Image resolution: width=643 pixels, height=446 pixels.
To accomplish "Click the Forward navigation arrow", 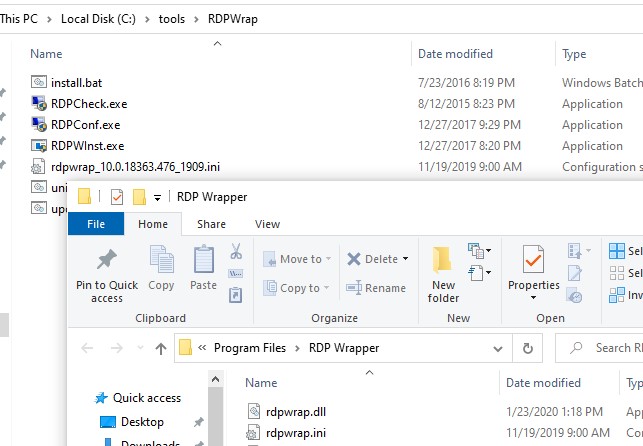I will (x=116, y=348).
